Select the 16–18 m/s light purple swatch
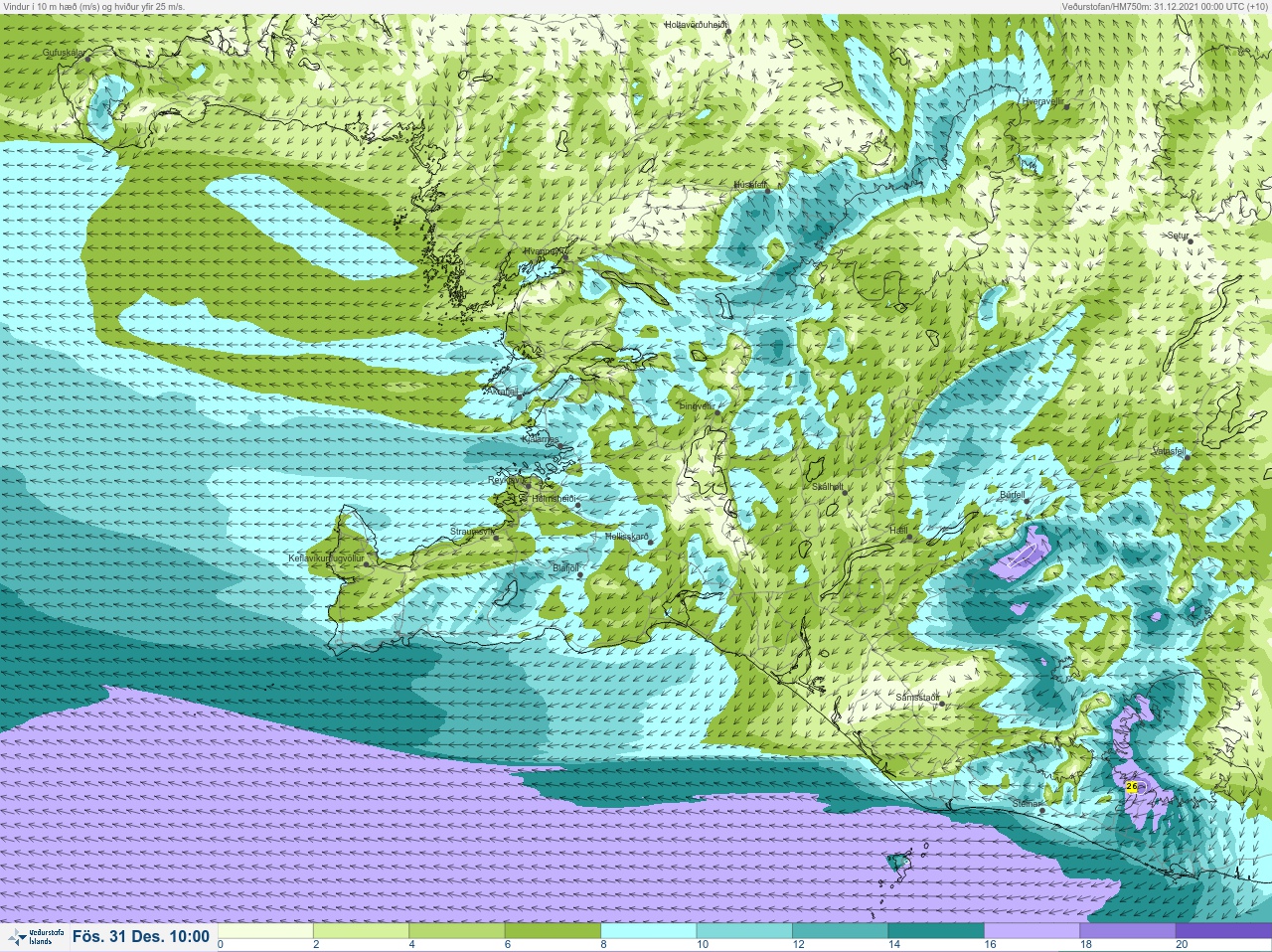The height and width of the screenshot is (952, 1272). pyautogui.click(x=1032, y=931)
